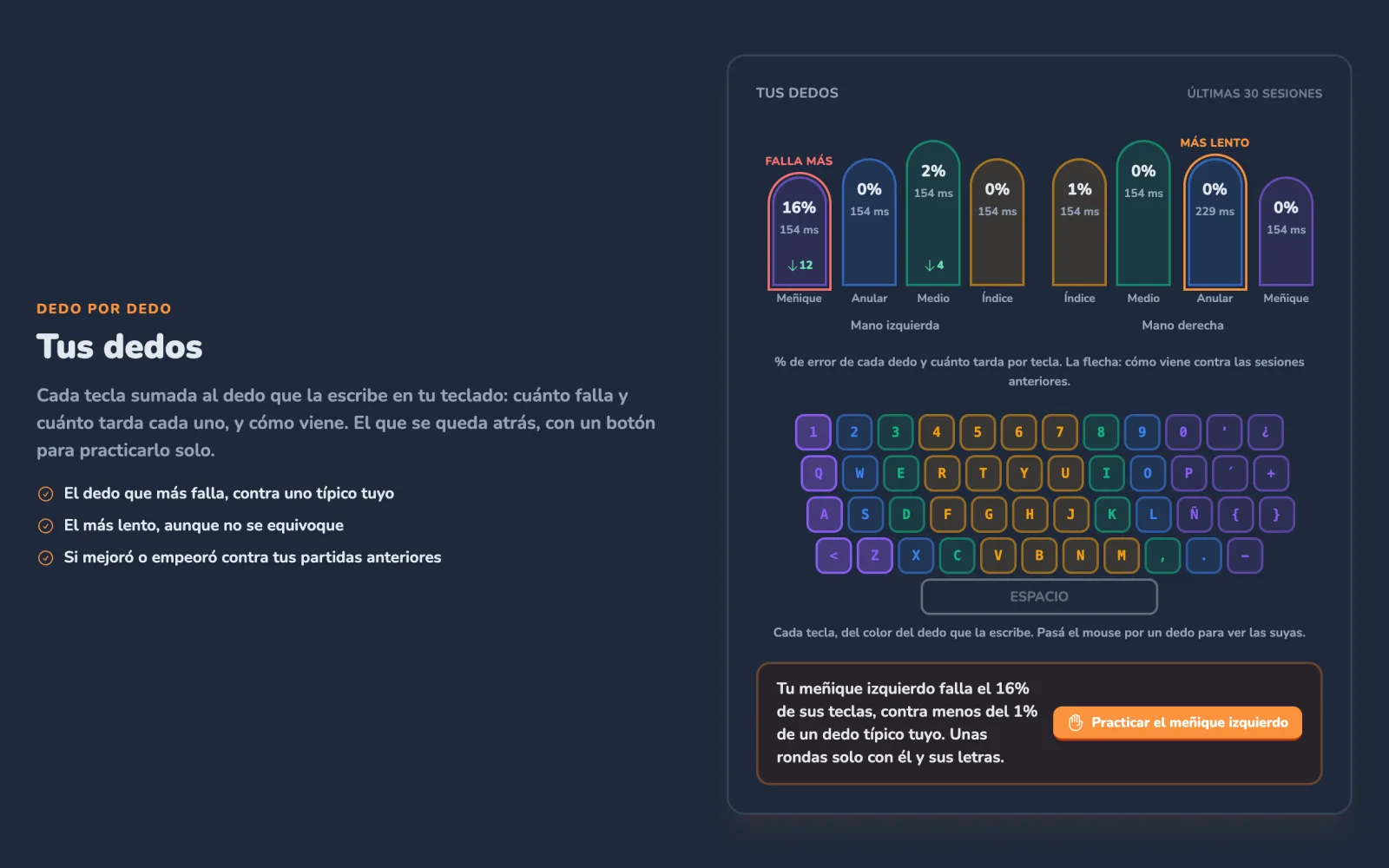1389x868 pixels.
Task: Click the 'TUS DEDOS' panel title
Action: (x=797, y=93)
